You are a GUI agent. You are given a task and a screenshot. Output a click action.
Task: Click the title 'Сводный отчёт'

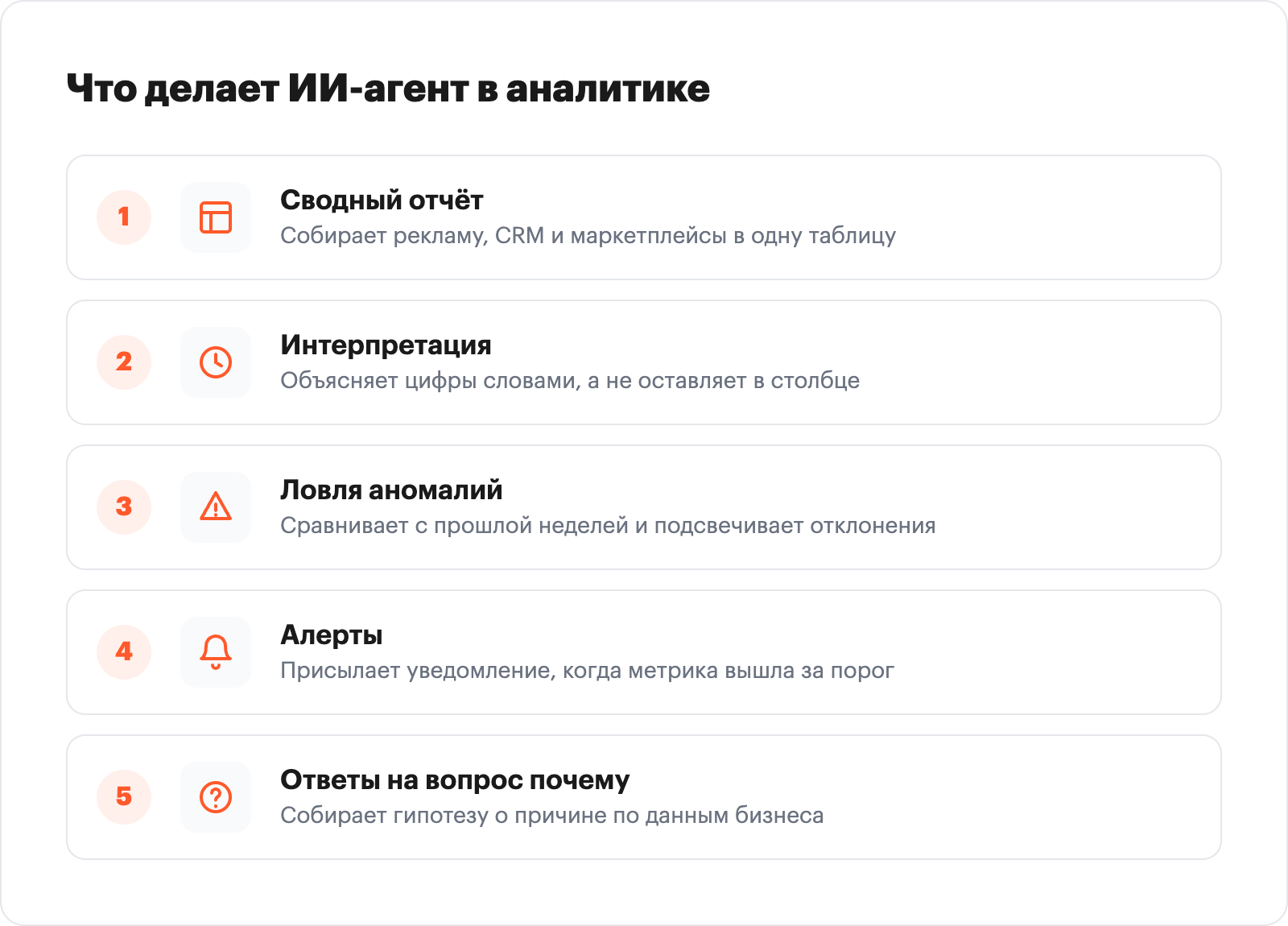tap(382, 200)
